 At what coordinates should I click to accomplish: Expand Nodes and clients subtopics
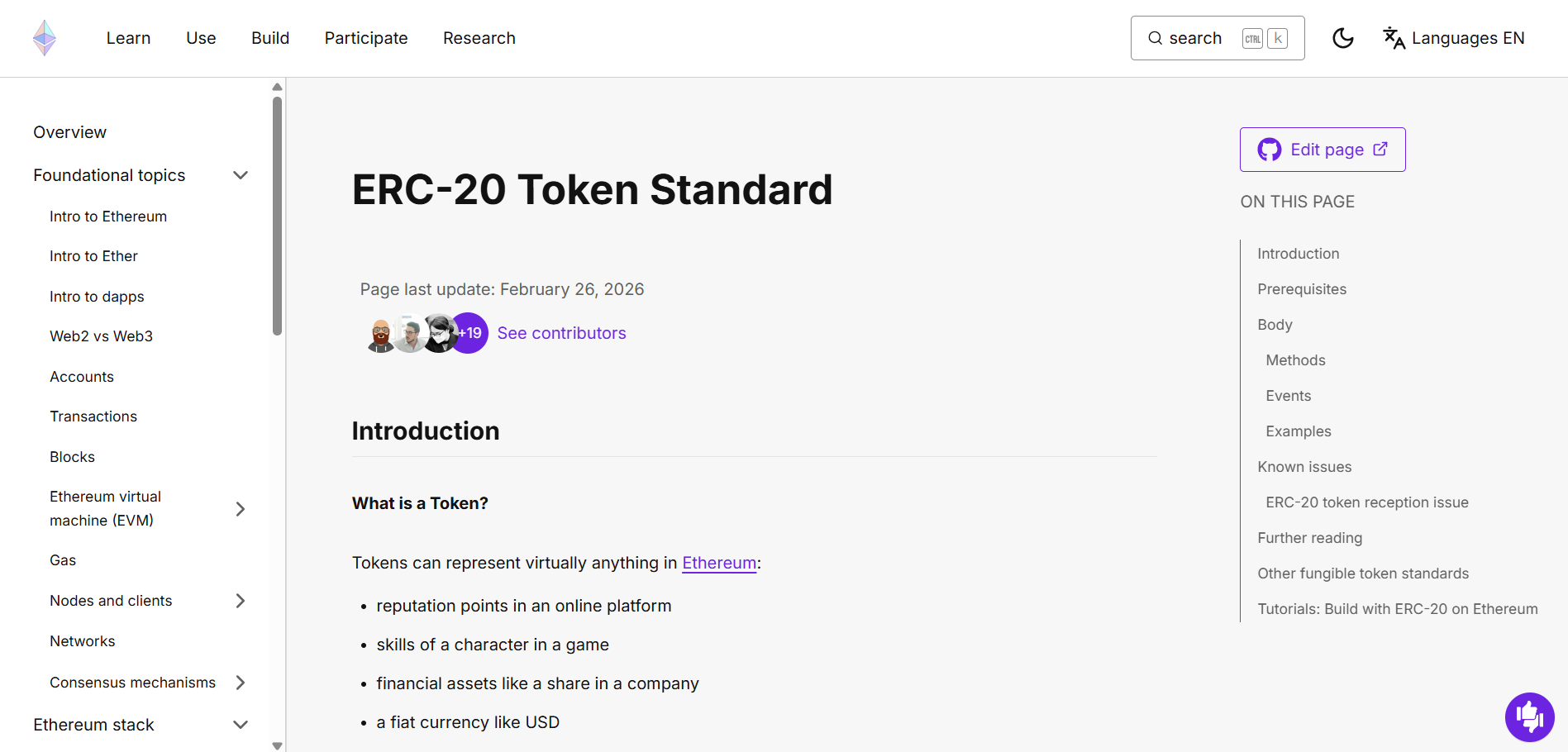pos(240,601)
